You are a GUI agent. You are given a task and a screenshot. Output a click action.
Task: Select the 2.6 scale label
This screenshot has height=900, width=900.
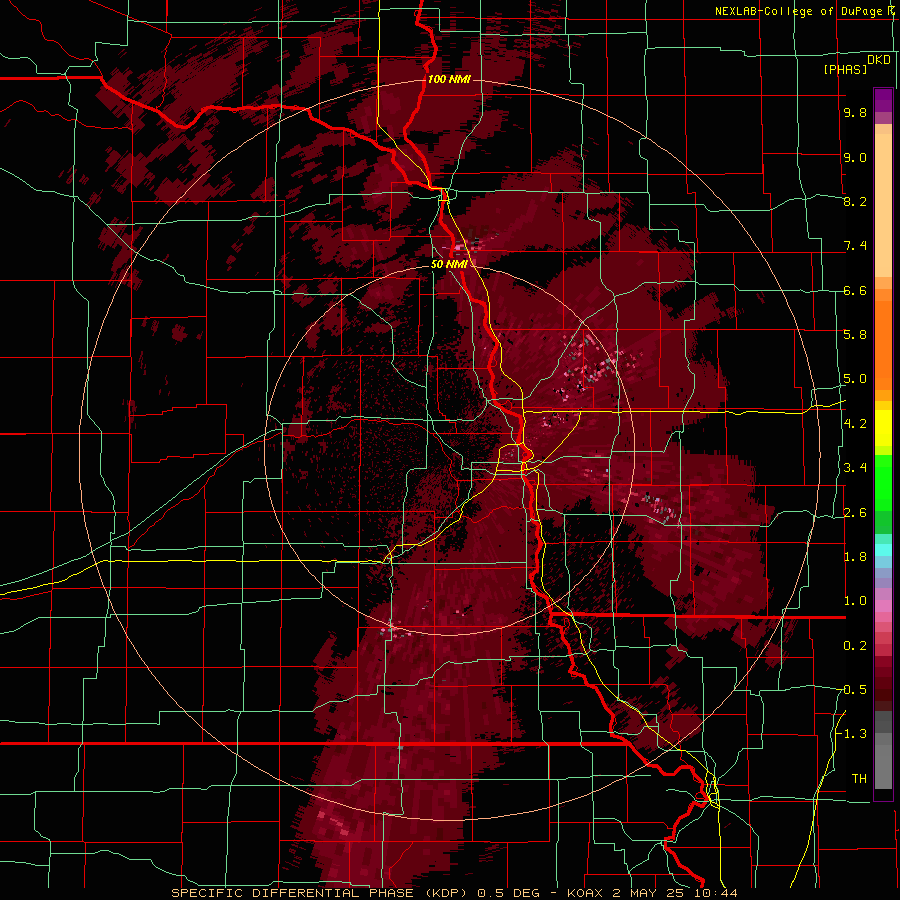tap(855, 513)
